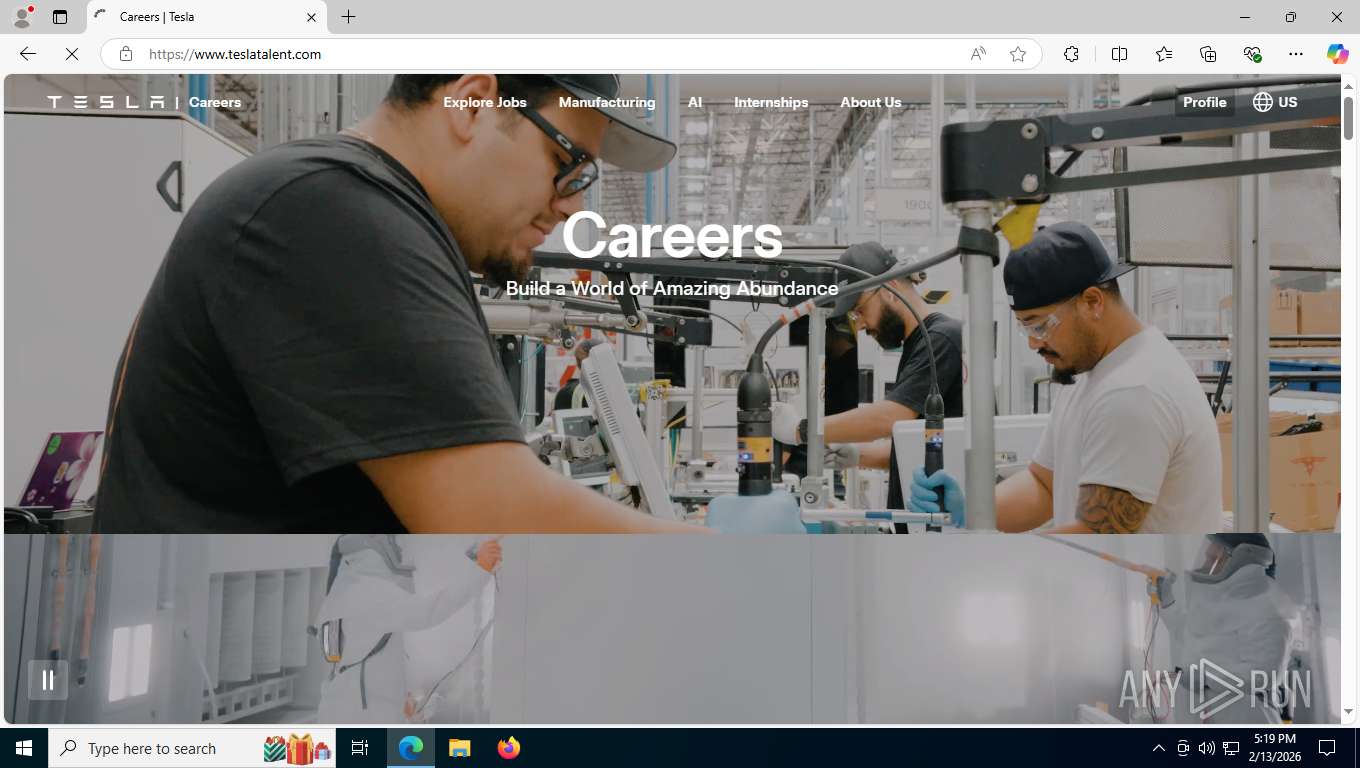Image resolution: width=1360 pixels, height=768 pixels.
Task: Open the Explore Jobs menu
Action: pos(485,102)
